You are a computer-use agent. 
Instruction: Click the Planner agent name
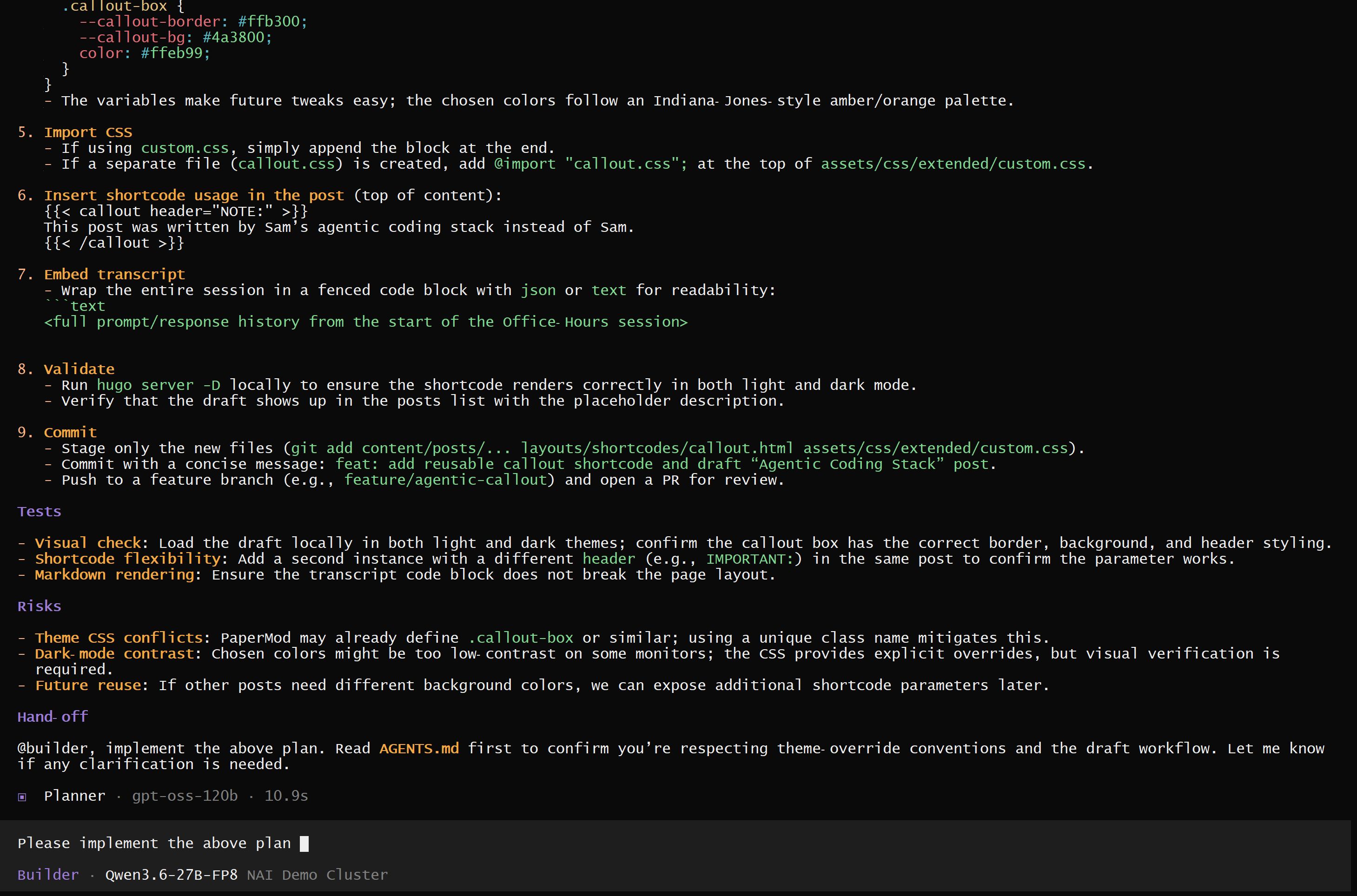click(75, 796)
